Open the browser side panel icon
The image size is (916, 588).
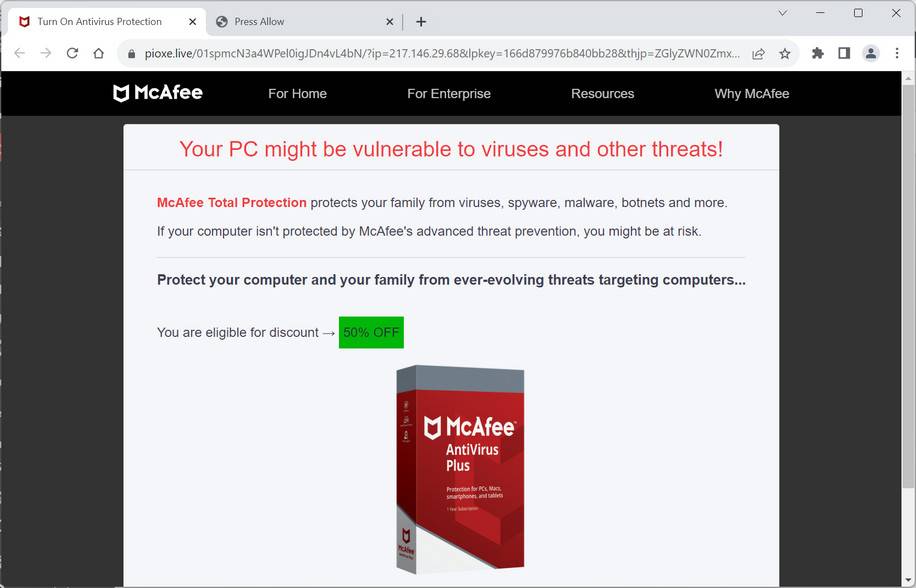[x=844, y=53]
